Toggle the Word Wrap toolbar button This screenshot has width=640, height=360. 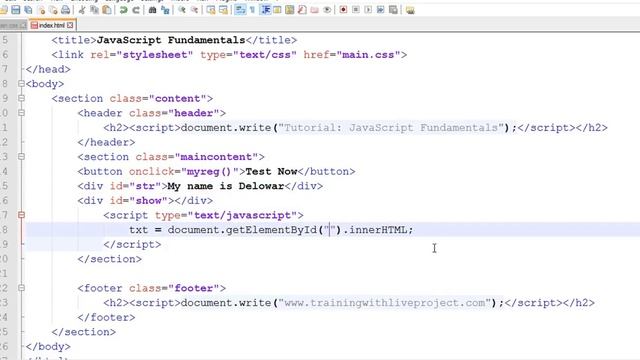click(240, 10)
